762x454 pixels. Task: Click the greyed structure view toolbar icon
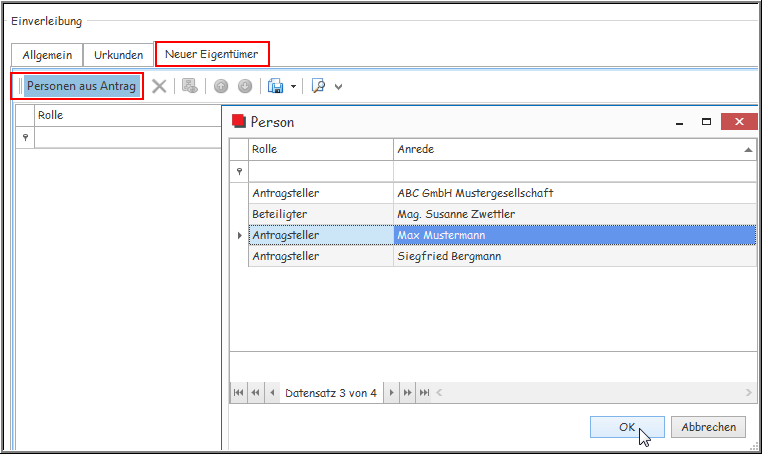(190, 86)
